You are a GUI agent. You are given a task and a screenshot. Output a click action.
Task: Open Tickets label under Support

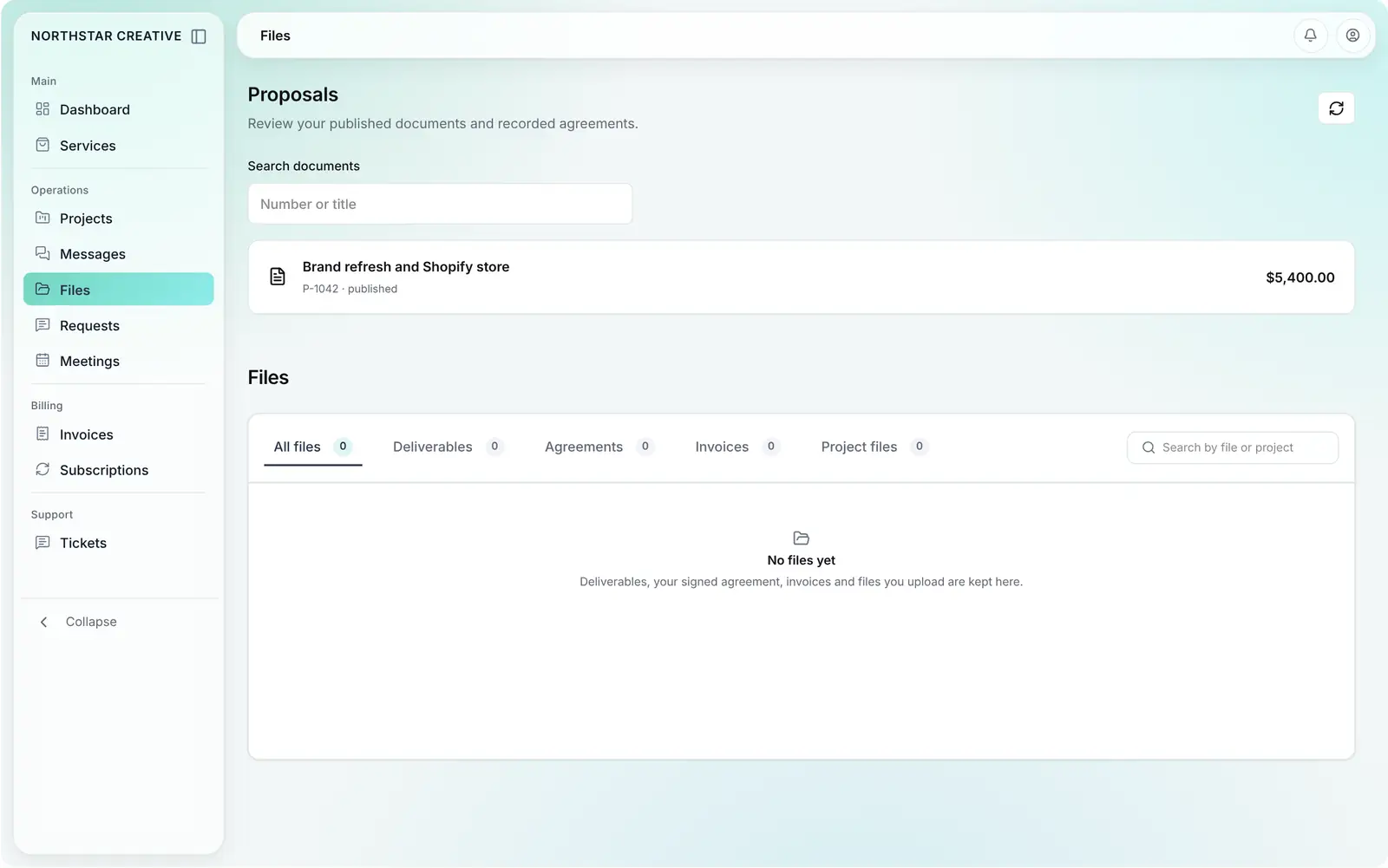point(83,543)
